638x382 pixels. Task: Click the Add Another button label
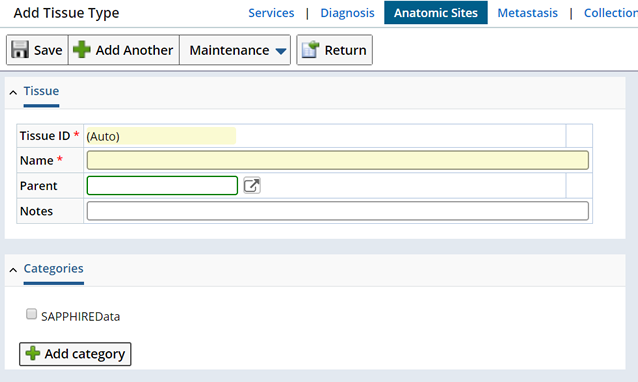(134, 50)
